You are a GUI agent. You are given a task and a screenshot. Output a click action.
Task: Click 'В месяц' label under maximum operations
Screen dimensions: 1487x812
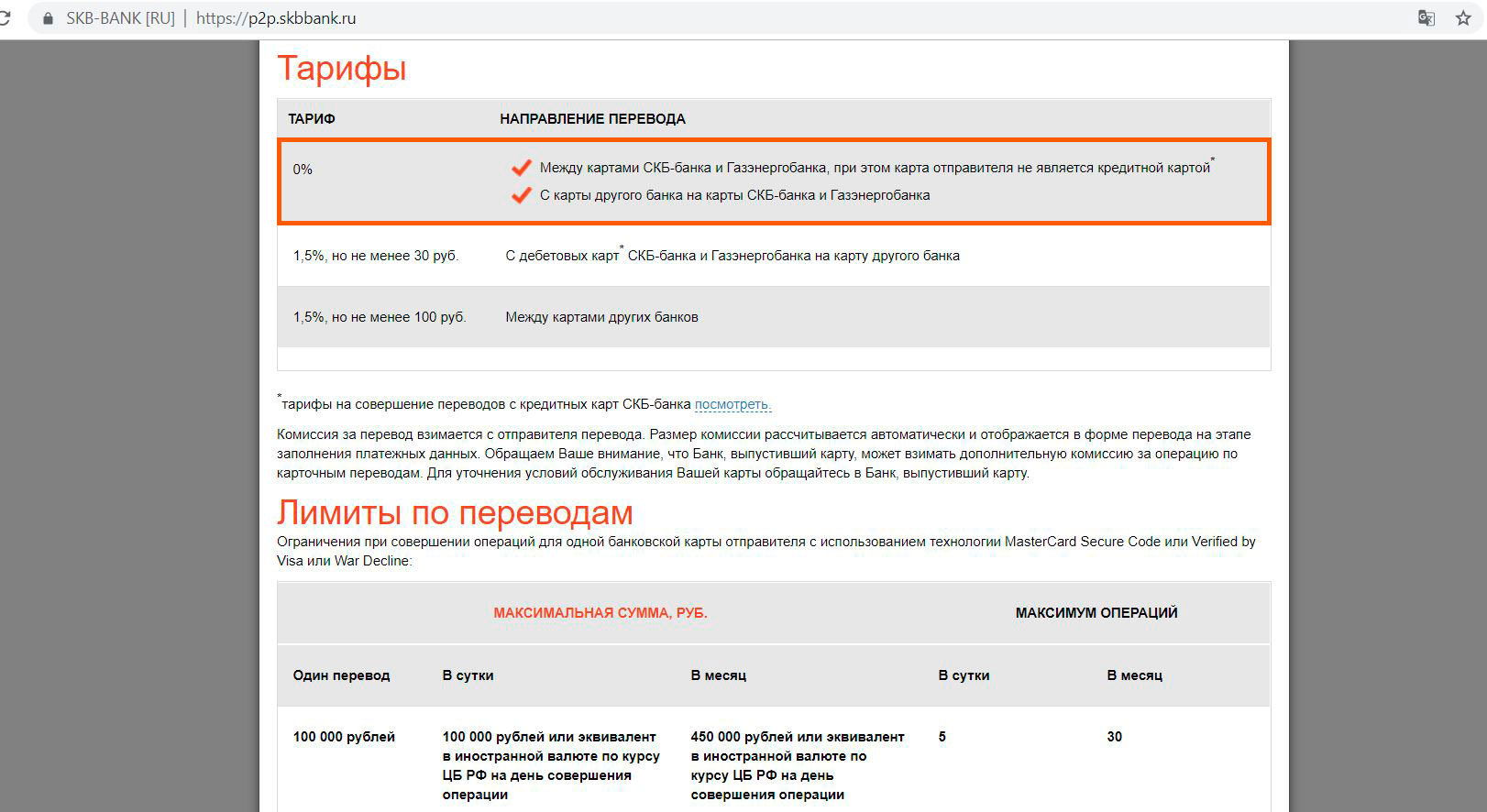point(1134,675)
